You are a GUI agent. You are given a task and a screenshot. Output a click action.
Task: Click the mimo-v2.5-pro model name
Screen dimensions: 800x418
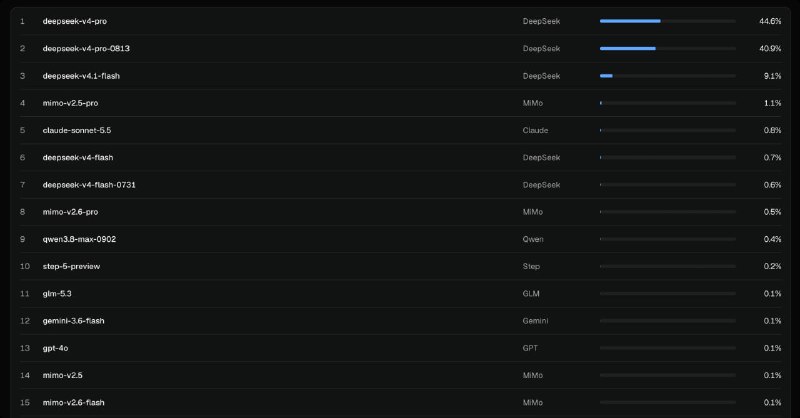click(x=70, y=103)
